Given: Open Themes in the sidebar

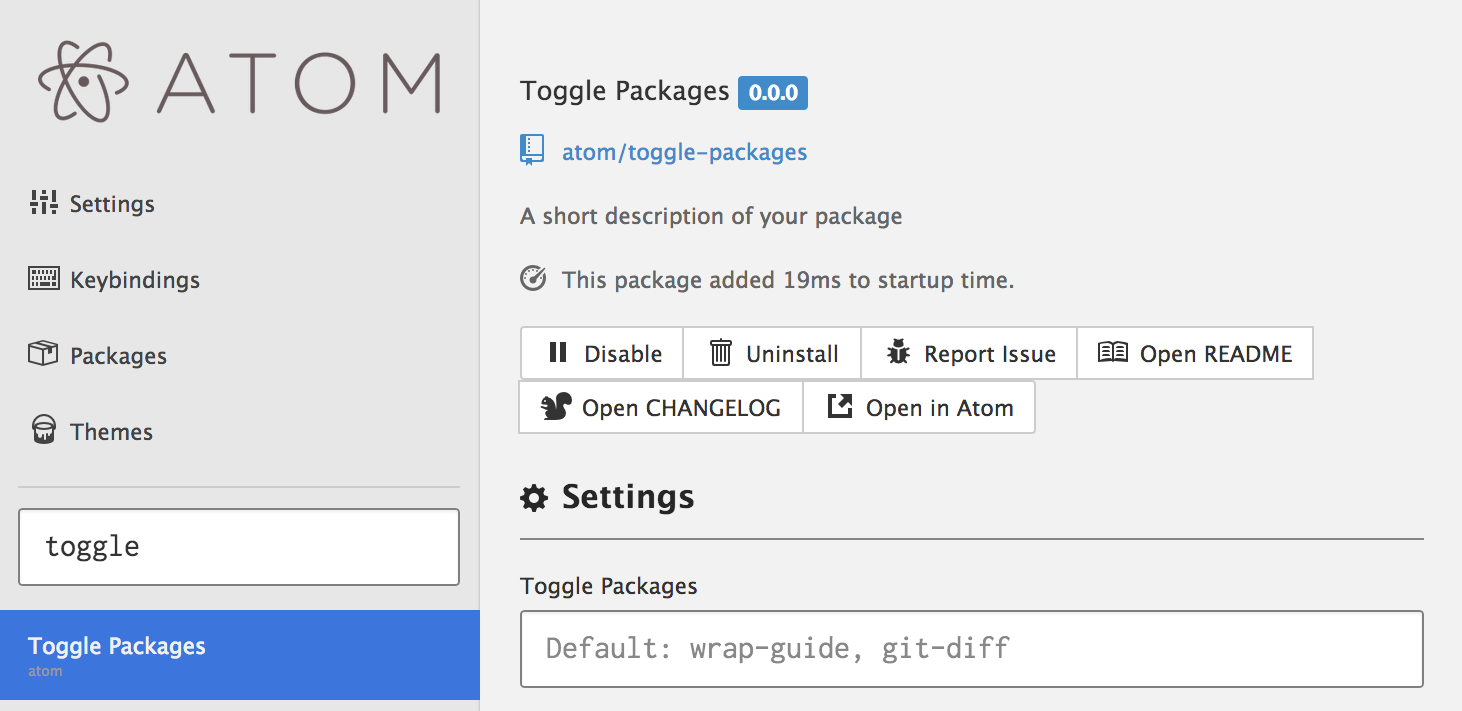Looking at the screenshot, I should 90,432.
